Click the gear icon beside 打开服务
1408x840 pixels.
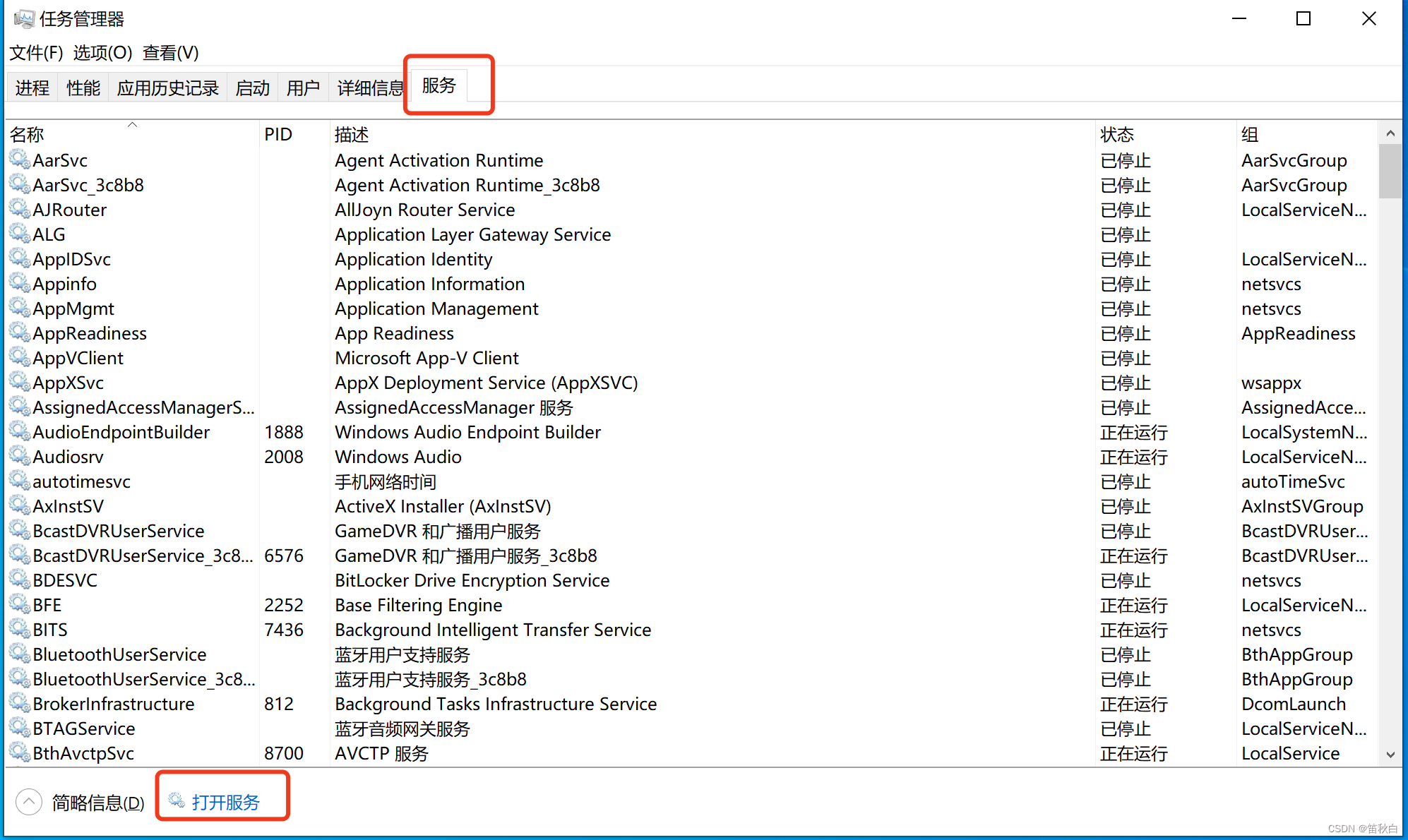click(x=177, y=800)
